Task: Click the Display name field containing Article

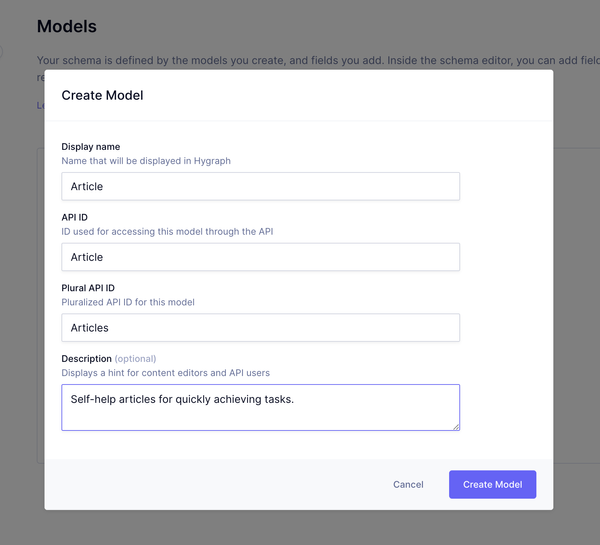Action: (x=261, y=186)
